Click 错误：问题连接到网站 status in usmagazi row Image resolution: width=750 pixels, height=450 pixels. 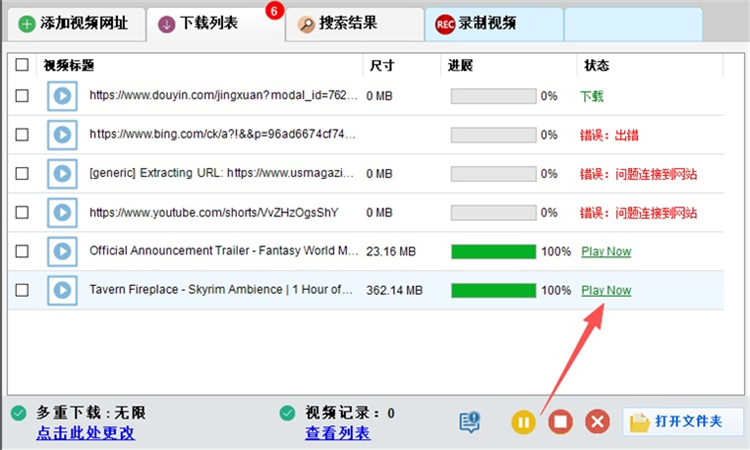[x=638, y=174]
